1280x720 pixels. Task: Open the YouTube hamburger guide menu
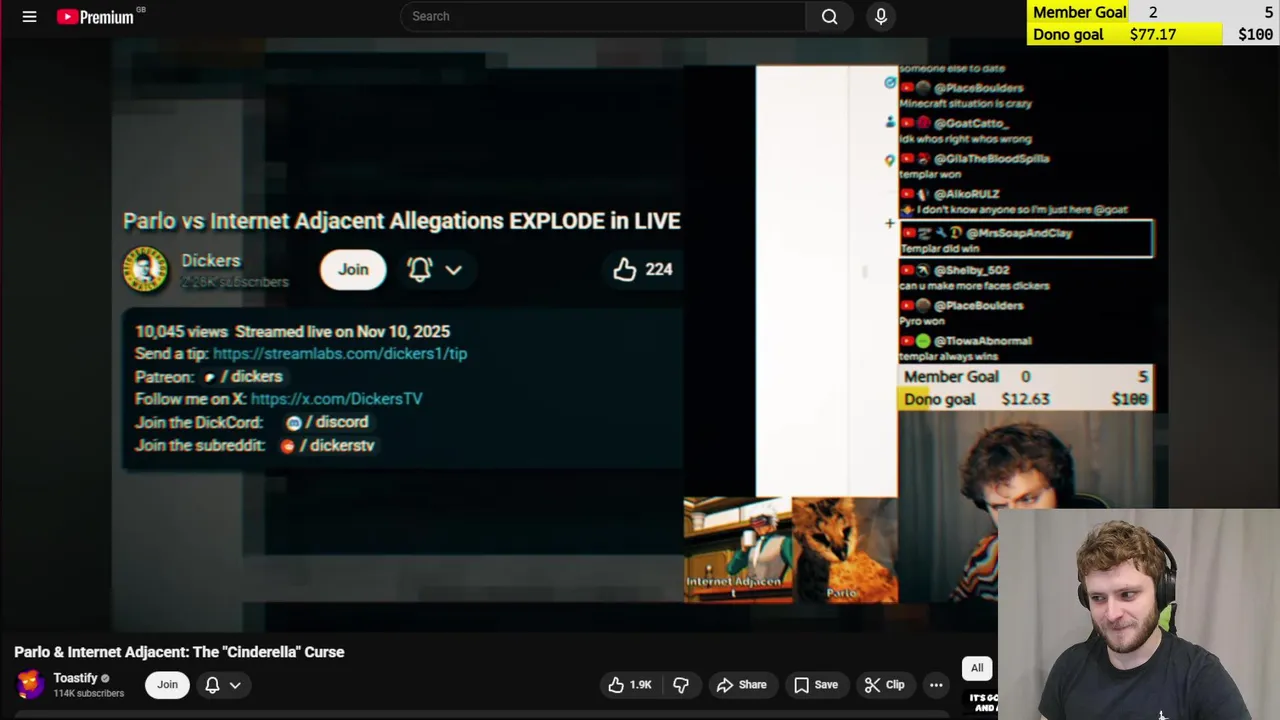point(29,16)
